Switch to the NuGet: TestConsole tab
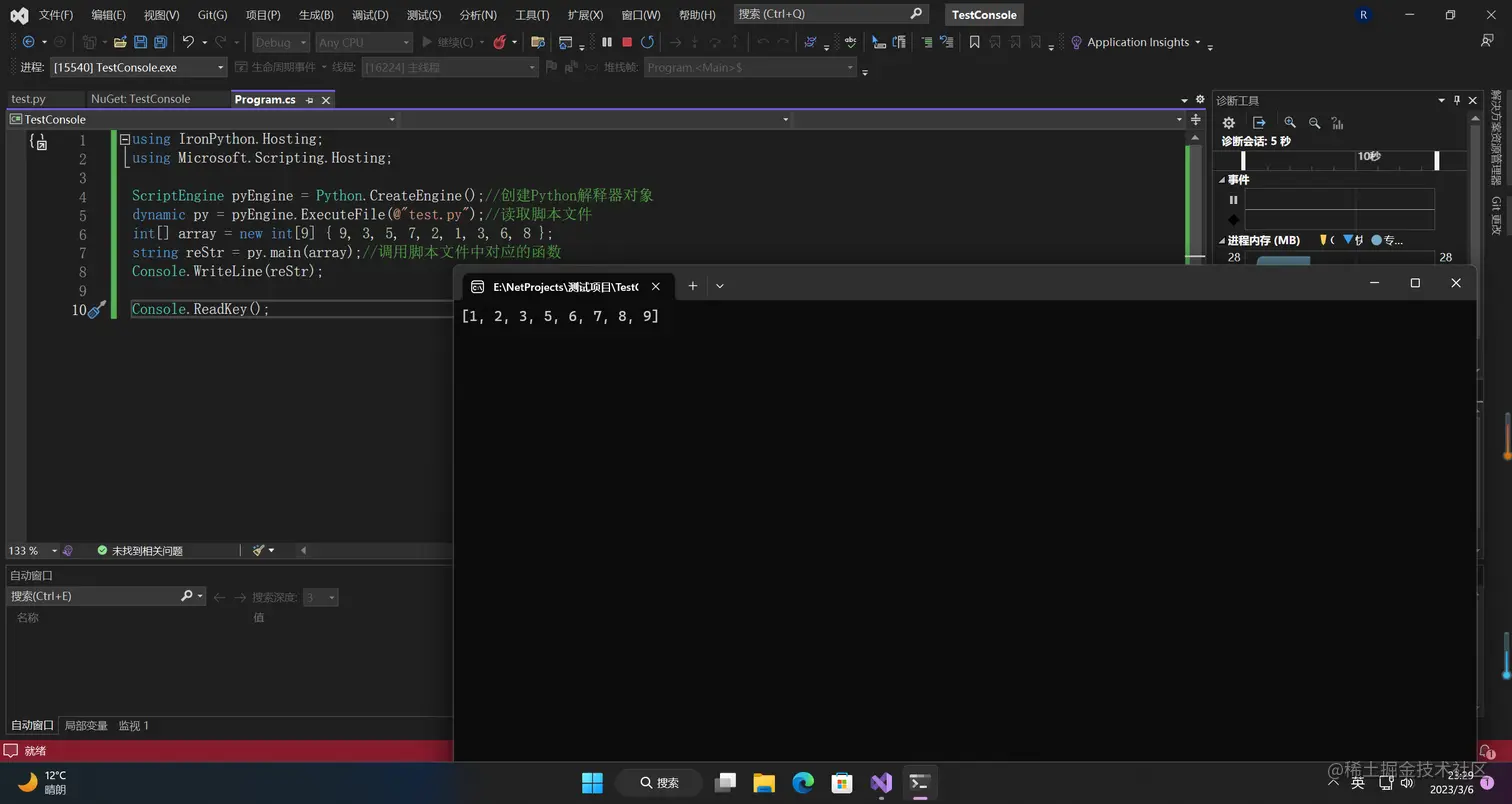This screenshot has width=1512, height=804. (x=140, y=99)
